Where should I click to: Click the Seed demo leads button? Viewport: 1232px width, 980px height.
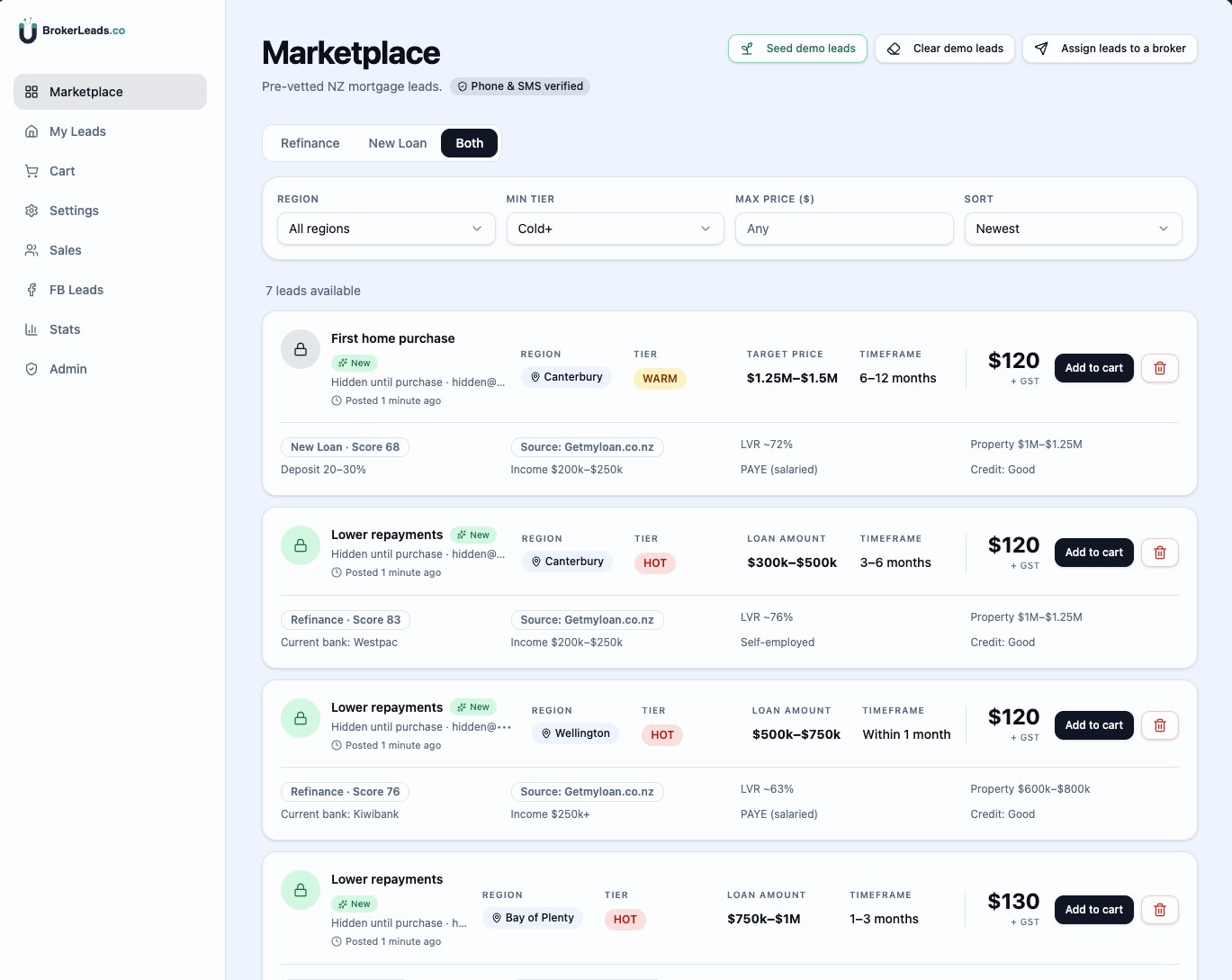tap(797, 49)
